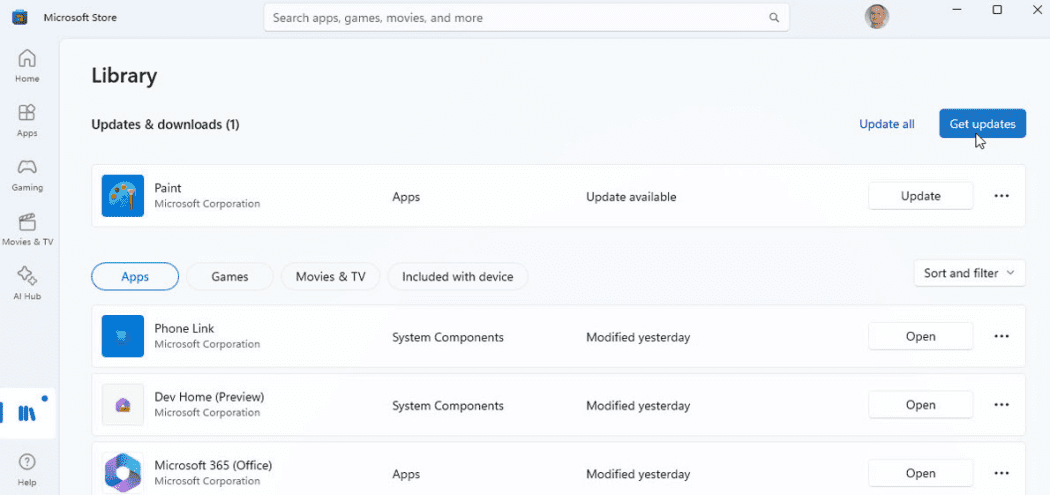Click the Update all link
This screenshot has width=1050, height=495.
click(886, 124)
